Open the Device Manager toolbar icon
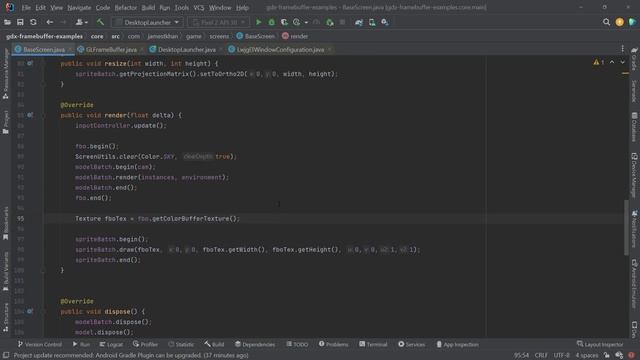Viewport: 640px width, 360px height. pyautogui.click(x=372, y=22)
